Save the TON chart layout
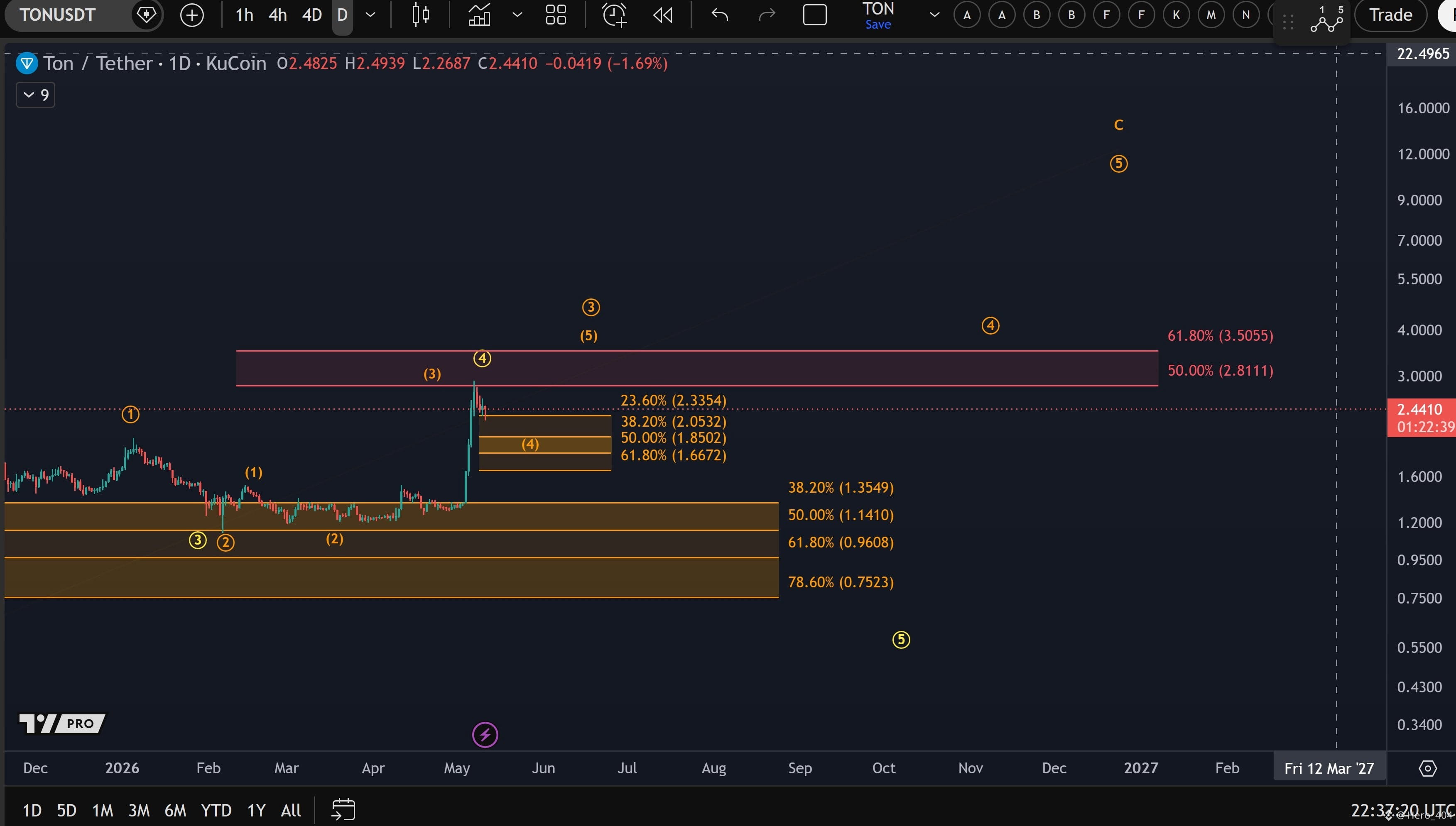 878,24
